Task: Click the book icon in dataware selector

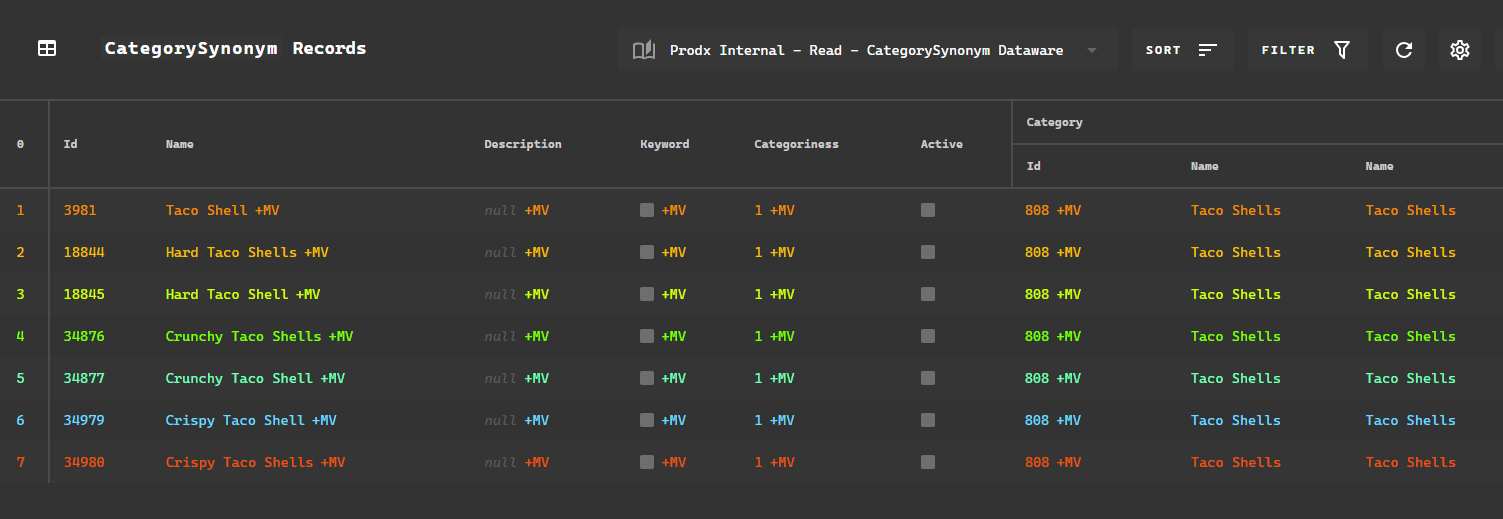Action: tap(643, 50)
